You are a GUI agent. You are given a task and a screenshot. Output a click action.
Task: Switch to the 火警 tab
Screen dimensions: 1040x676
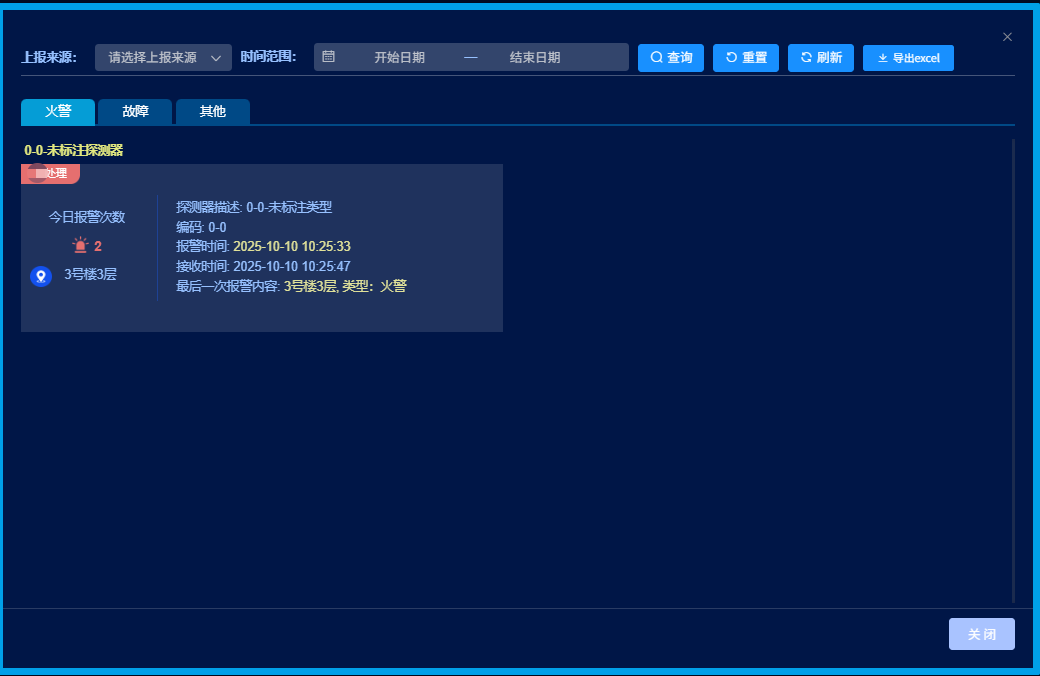(58, 112)
